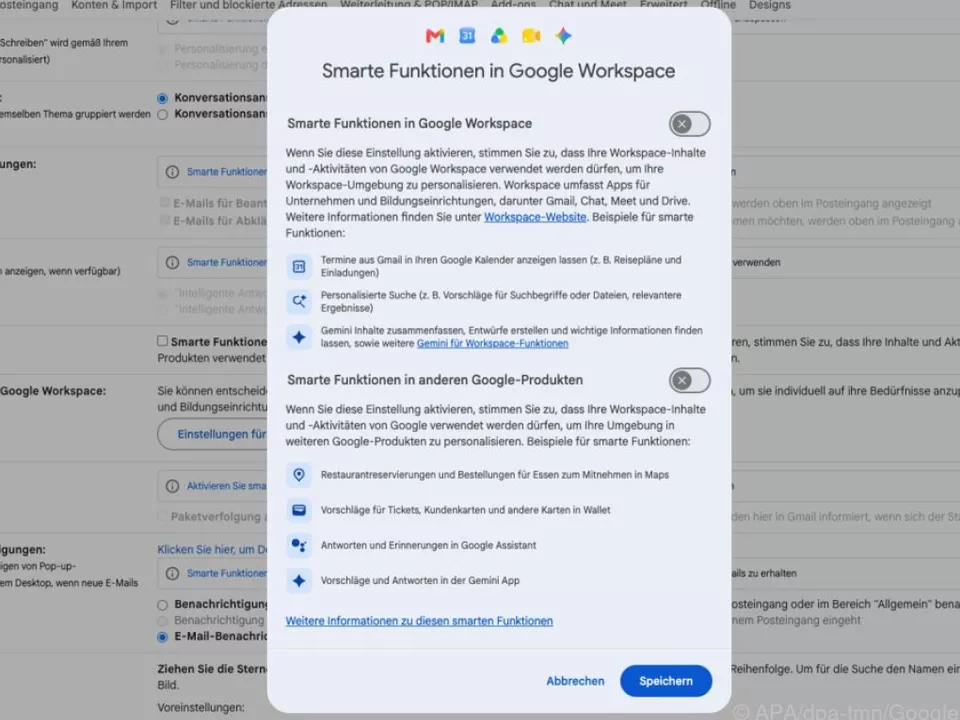This screenshot has height=720, width=960.
Task: Open Gemini für Workspace-Funktionen link
Action: (492, 343)
